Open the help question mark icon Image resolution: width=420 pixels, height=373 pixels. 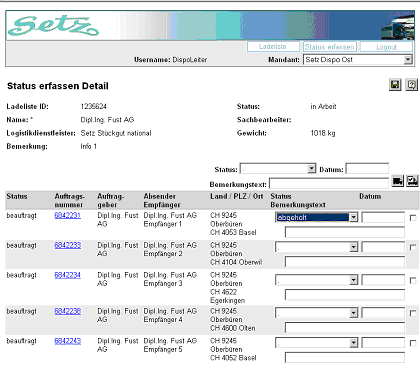(412, 85)
